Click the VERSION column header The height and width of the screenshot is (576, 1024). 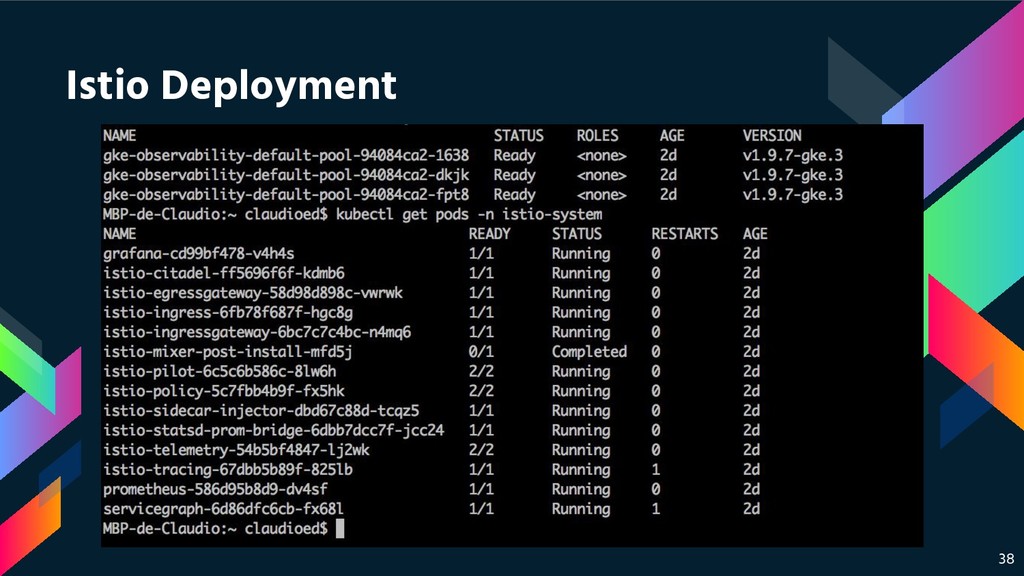click(772, 136)
